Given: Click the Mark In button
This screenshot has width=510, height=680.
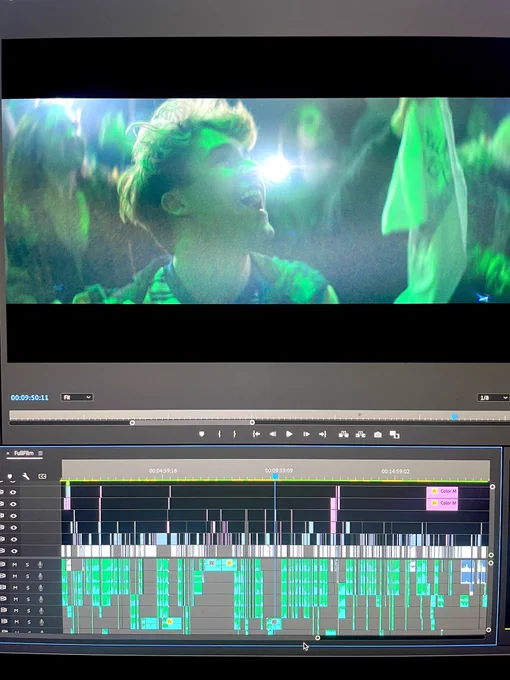Looking at the screenshot, I should pos(219,434).
